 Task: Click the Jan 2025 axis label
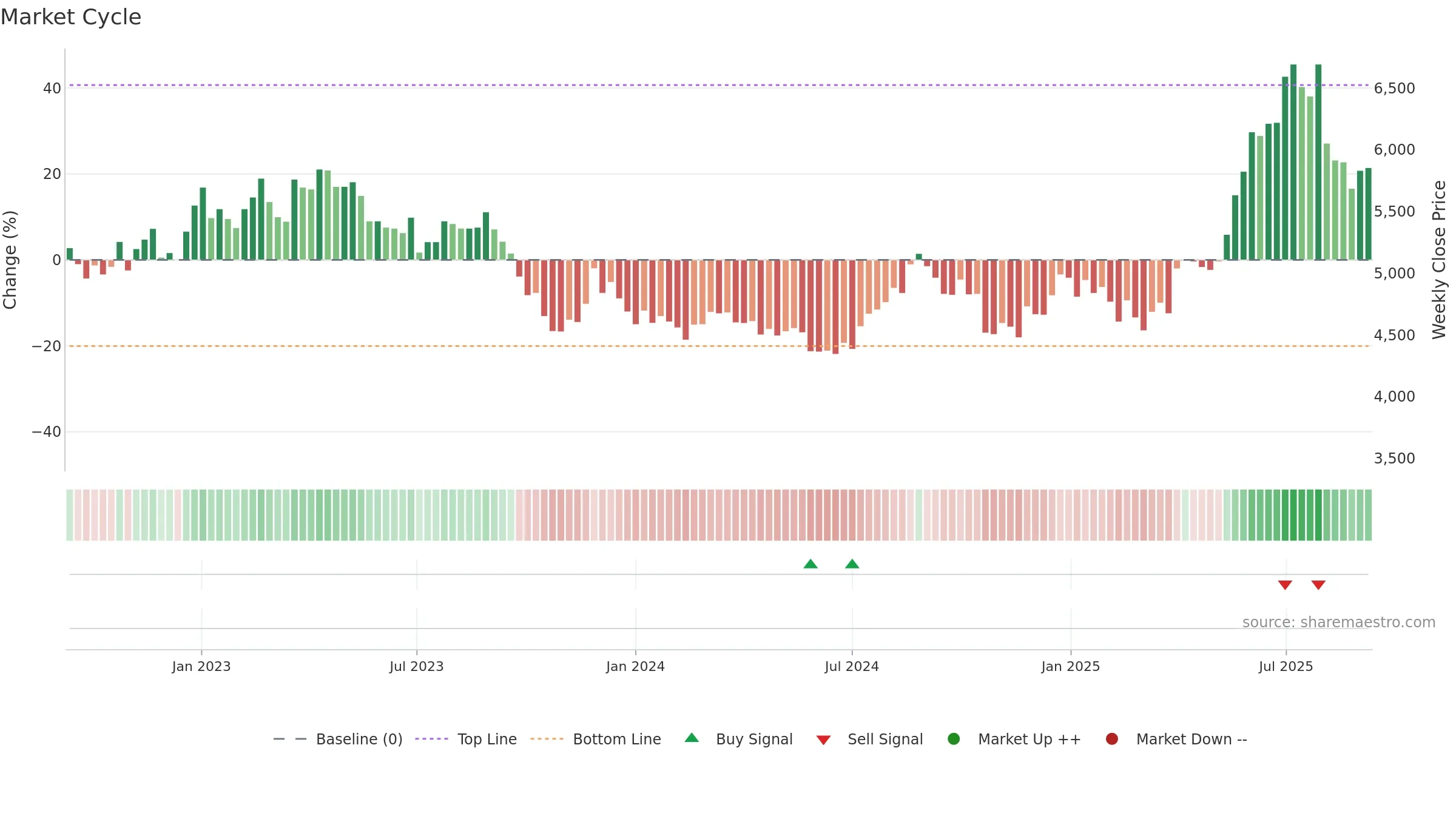tap(1071, 666)
